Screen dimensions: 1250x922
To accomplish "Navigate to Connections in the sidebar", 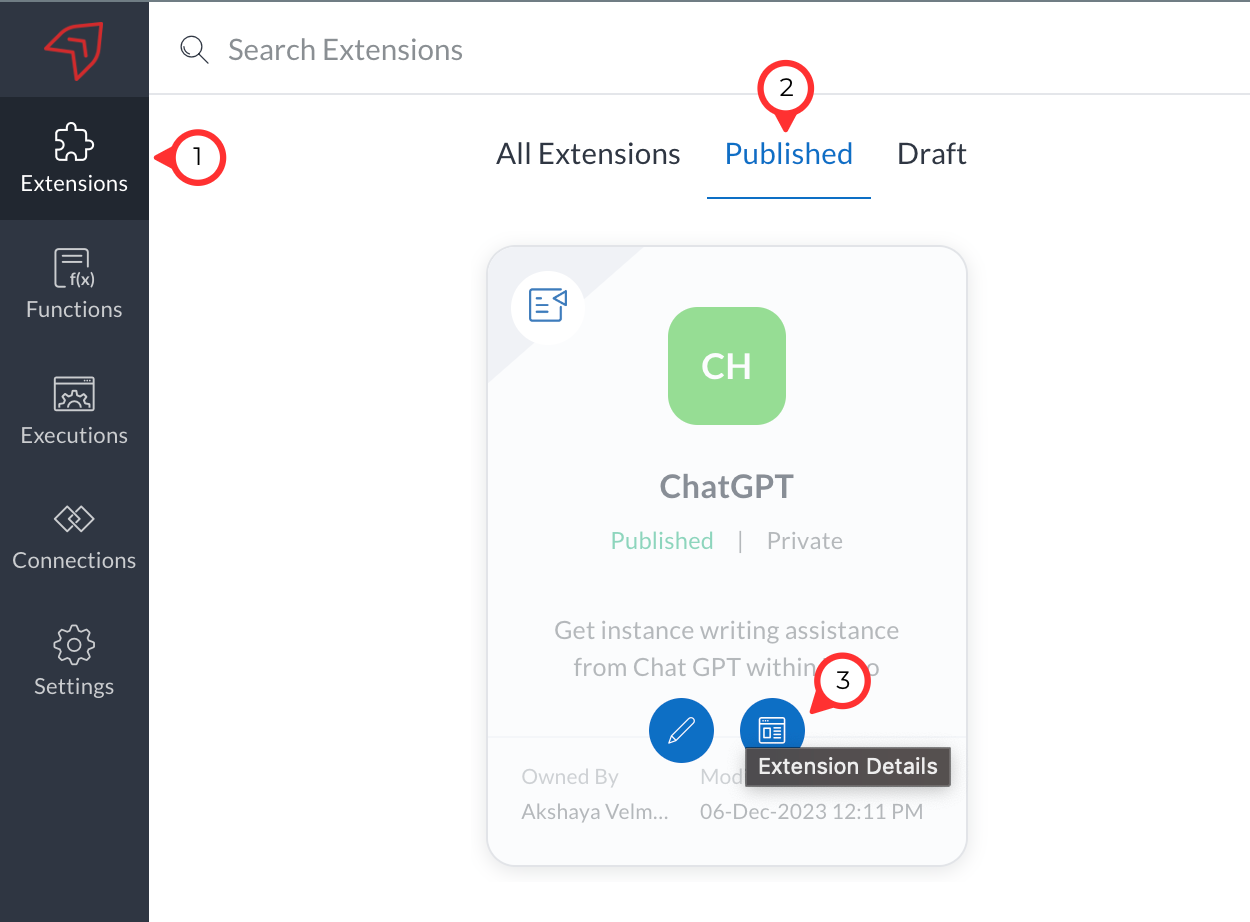I will pos(74,536).
